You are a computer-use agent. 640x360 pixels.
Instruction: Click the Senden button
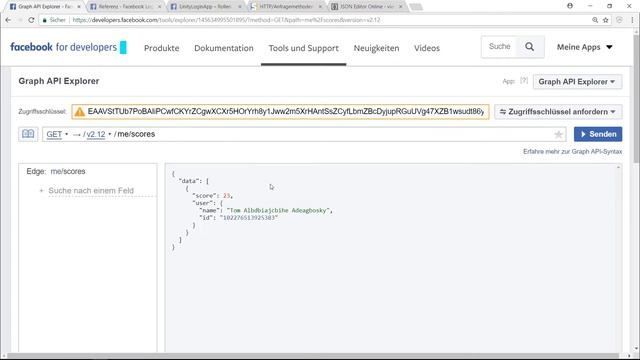(x=598, y=134)
